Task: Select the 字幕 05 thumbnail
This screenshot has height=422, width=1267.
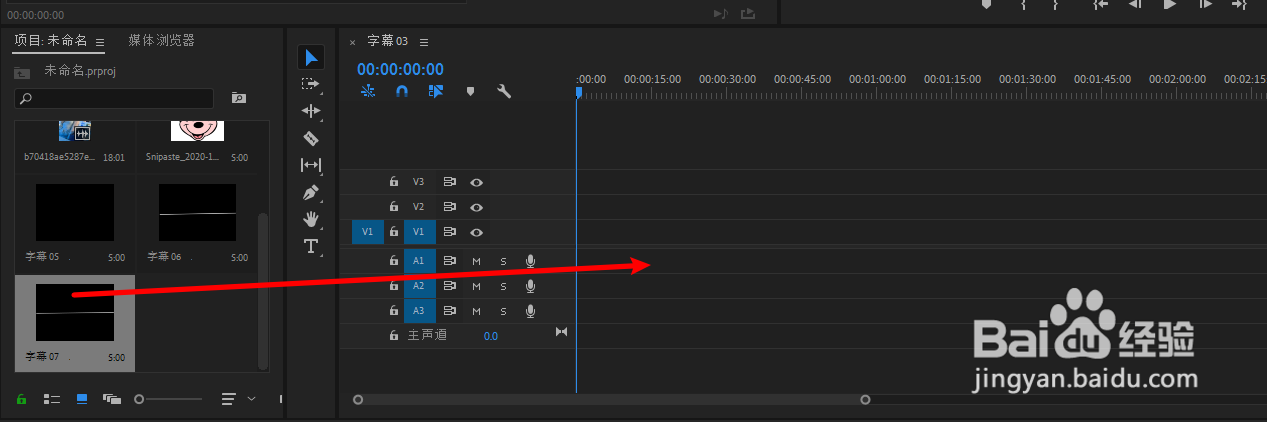Action: click(74, 212)
